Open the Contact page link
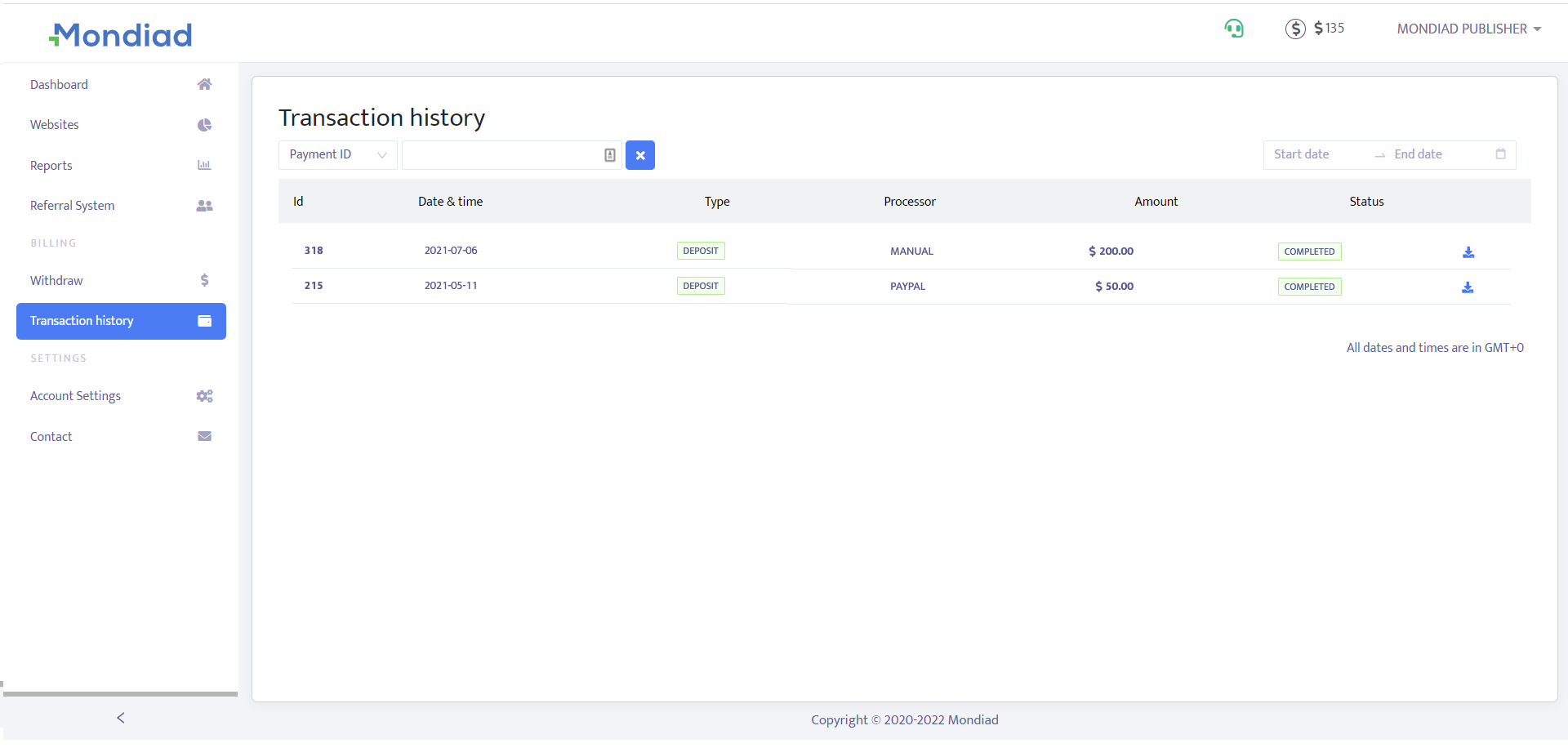 click(x=51, y=437)
